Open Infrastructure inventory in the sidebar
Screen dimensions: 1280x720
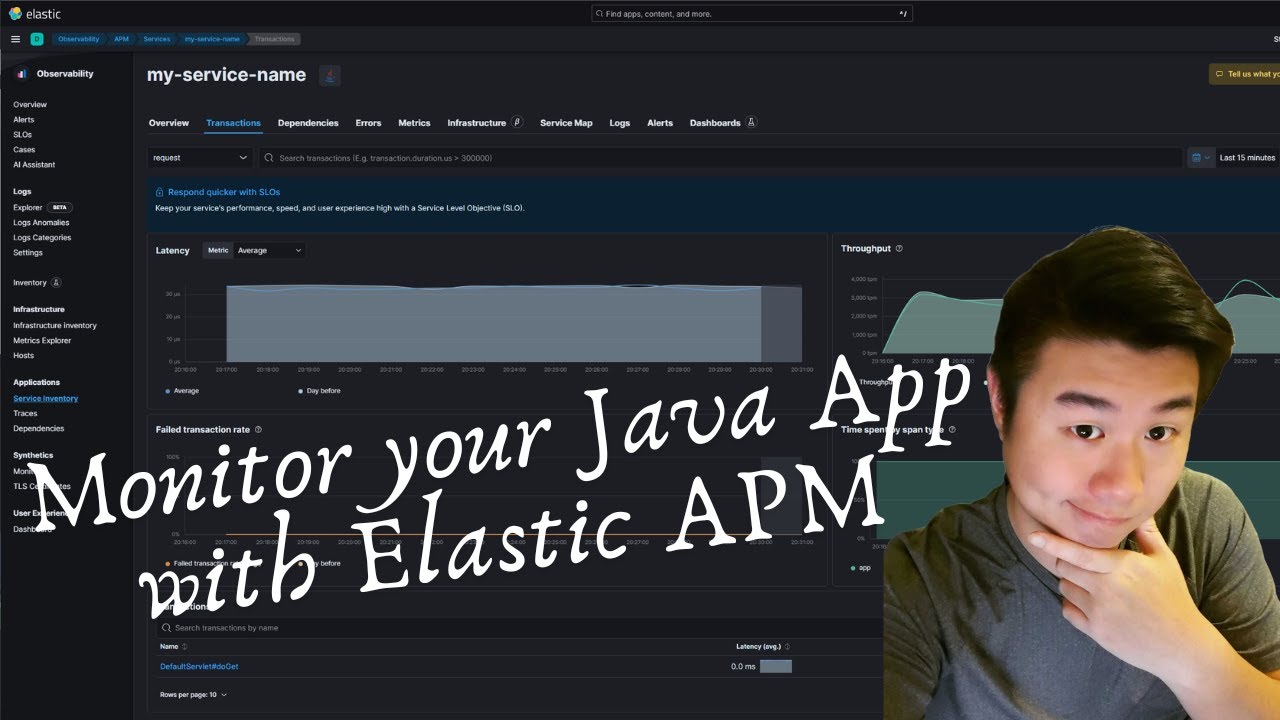click(x=55, y=325)
